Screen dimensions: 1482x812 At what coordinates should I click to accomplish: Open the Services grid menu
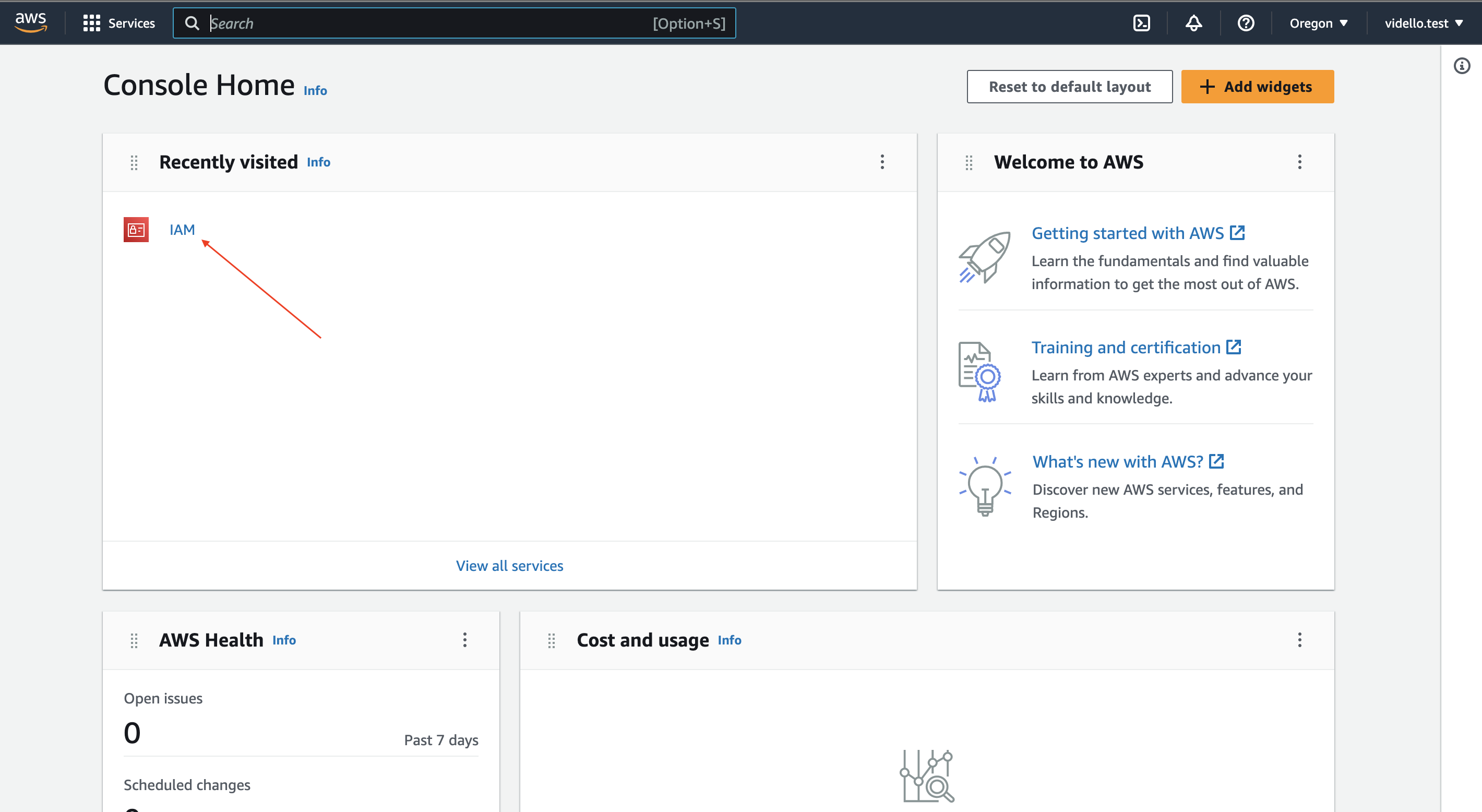[118, 23]
